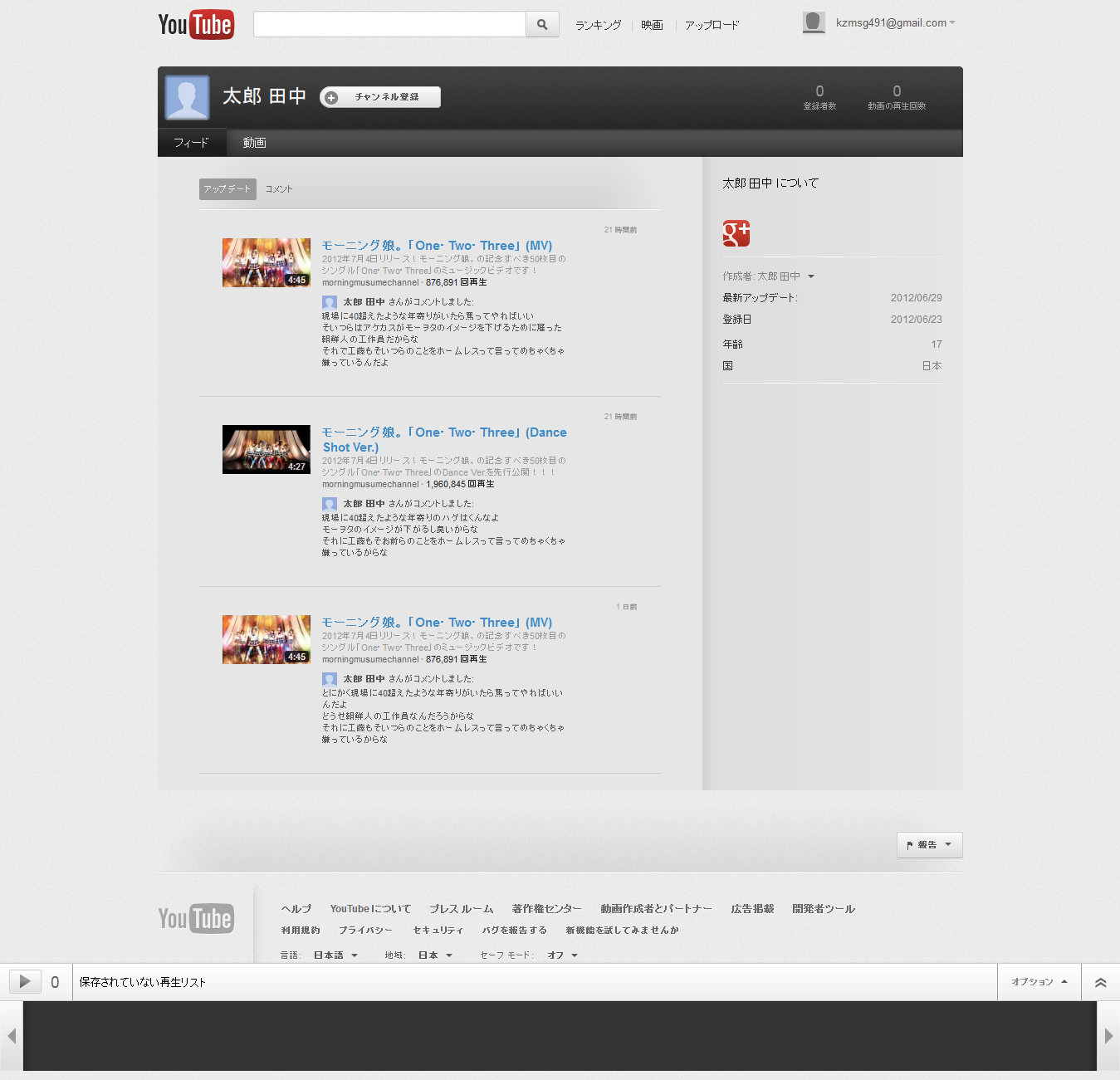Click the channel name 太郎 田中 heading
Image resolution: width=1120 pixels, height=1080 pixels.
click(265, 97)
